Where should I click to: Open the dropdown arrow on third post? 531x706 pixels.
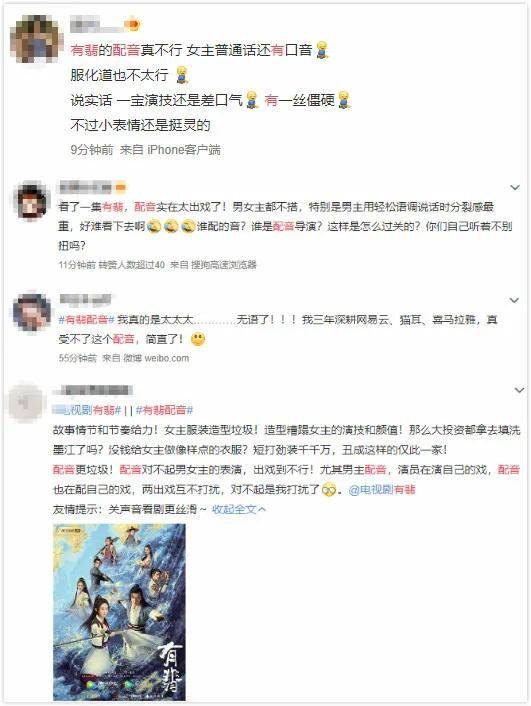click(x=514, y=300)
